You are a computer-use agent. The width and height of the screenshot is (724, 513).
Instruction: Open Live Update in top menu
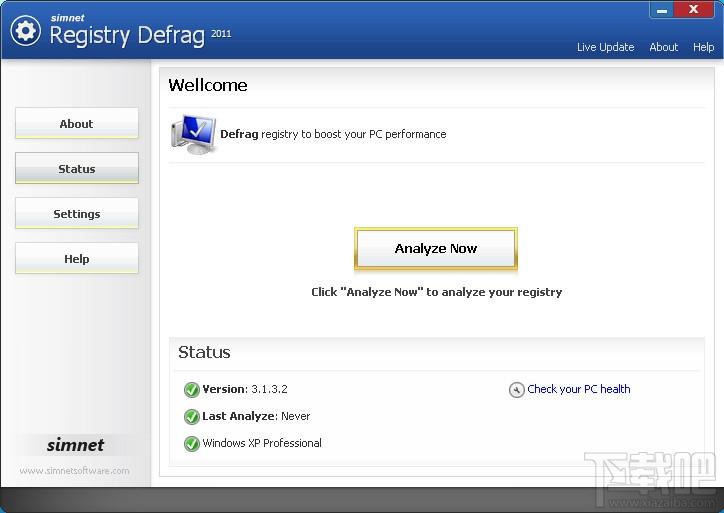tap(605, 47)
